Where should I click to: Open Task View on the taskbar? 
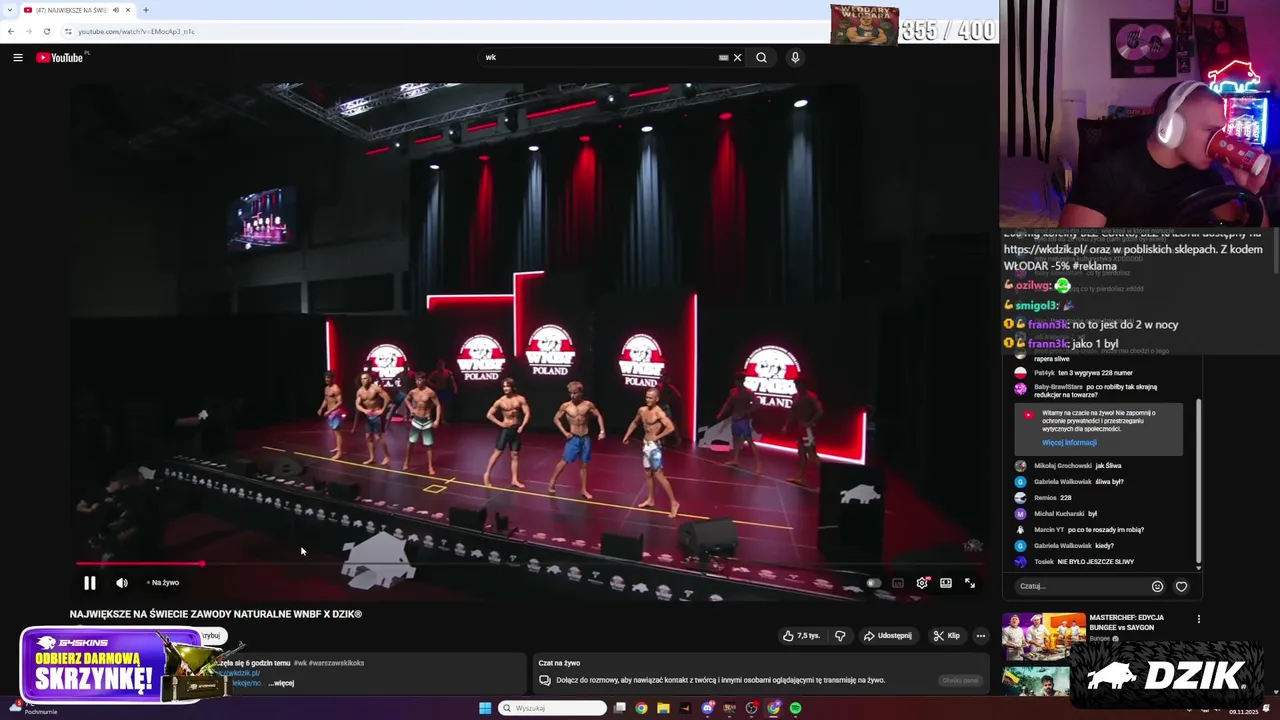(620, 708)
